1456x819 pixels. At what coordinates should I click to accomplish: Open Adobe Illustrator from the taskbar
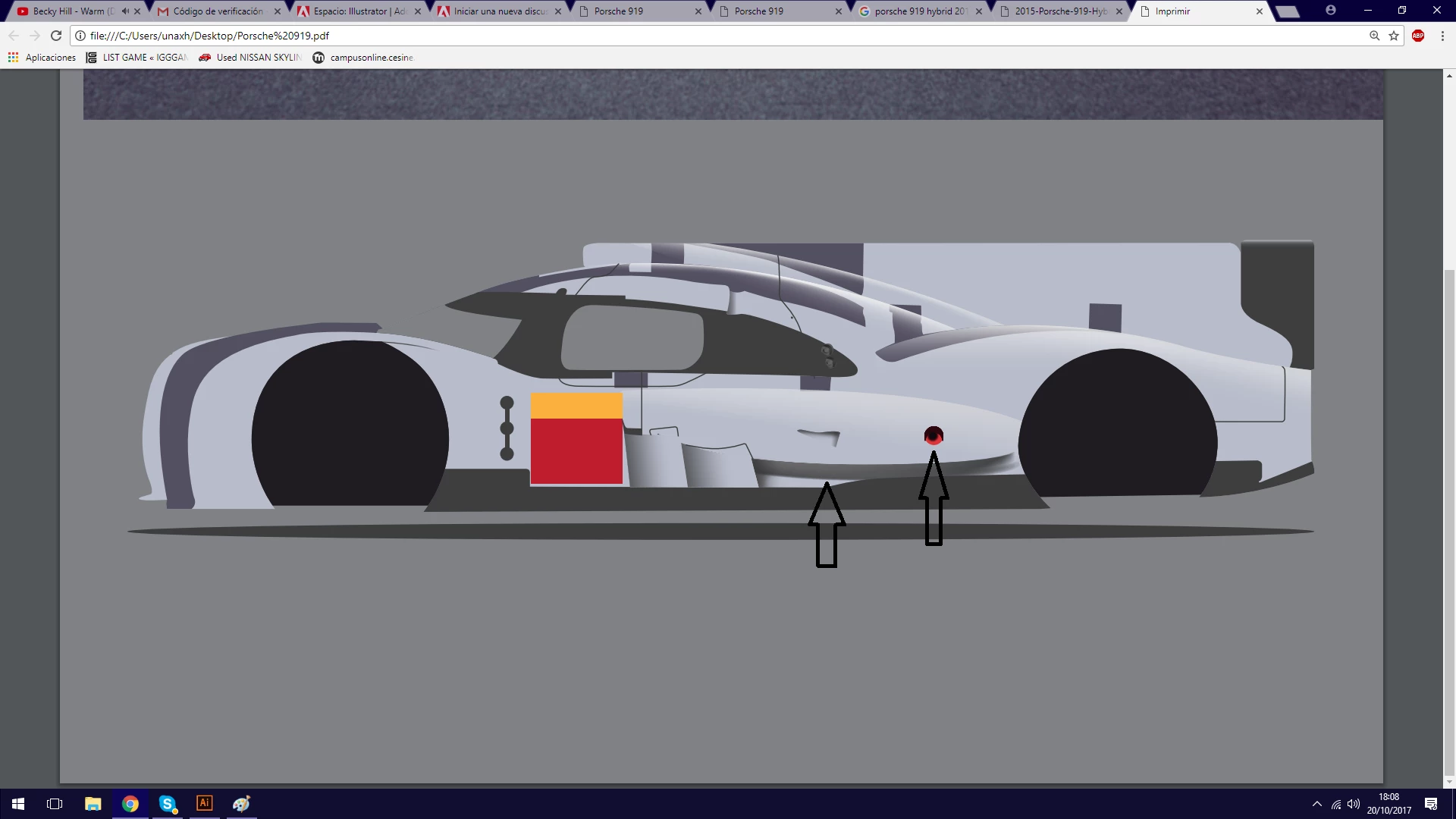[204, 803]
